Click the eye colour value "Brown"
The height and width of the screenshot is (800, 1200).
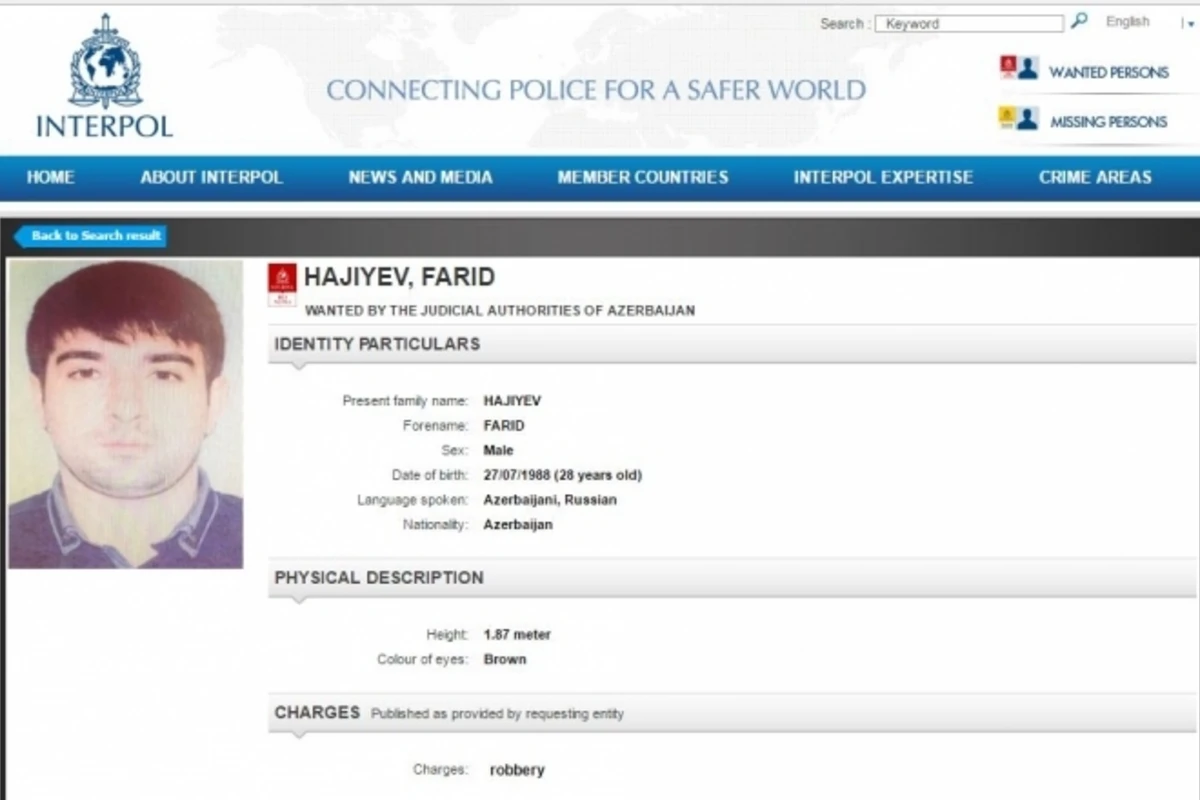[x=505, y=660]
